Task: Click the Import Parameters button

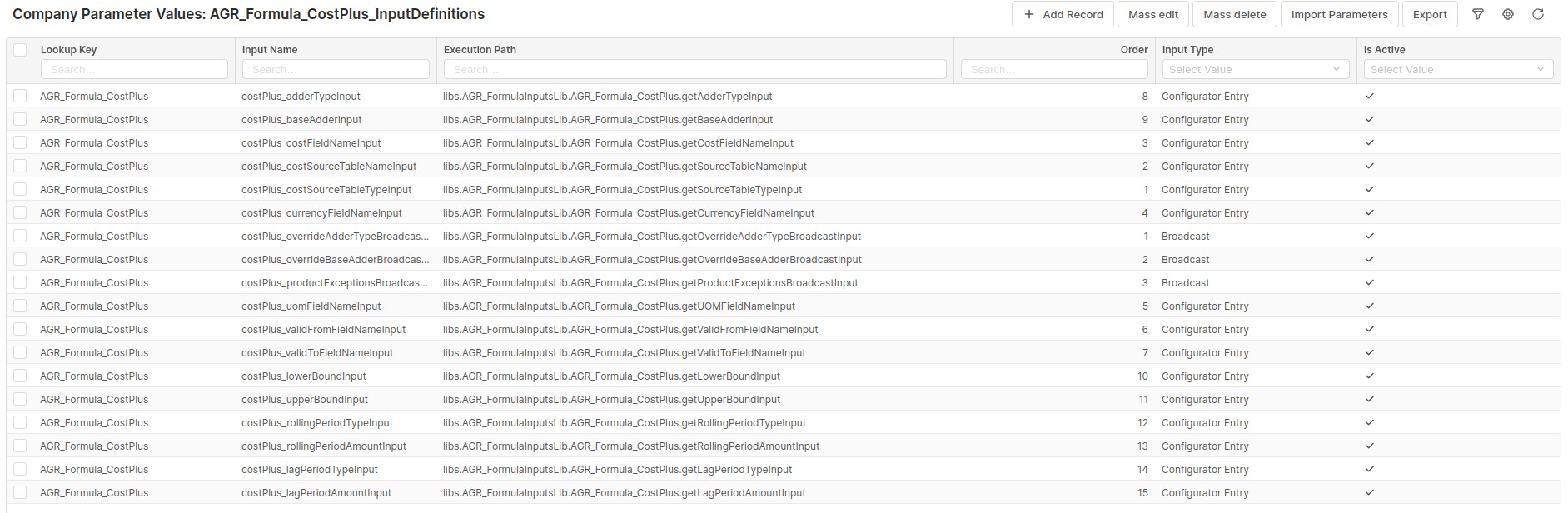Action: click(x=1339, y=14)
